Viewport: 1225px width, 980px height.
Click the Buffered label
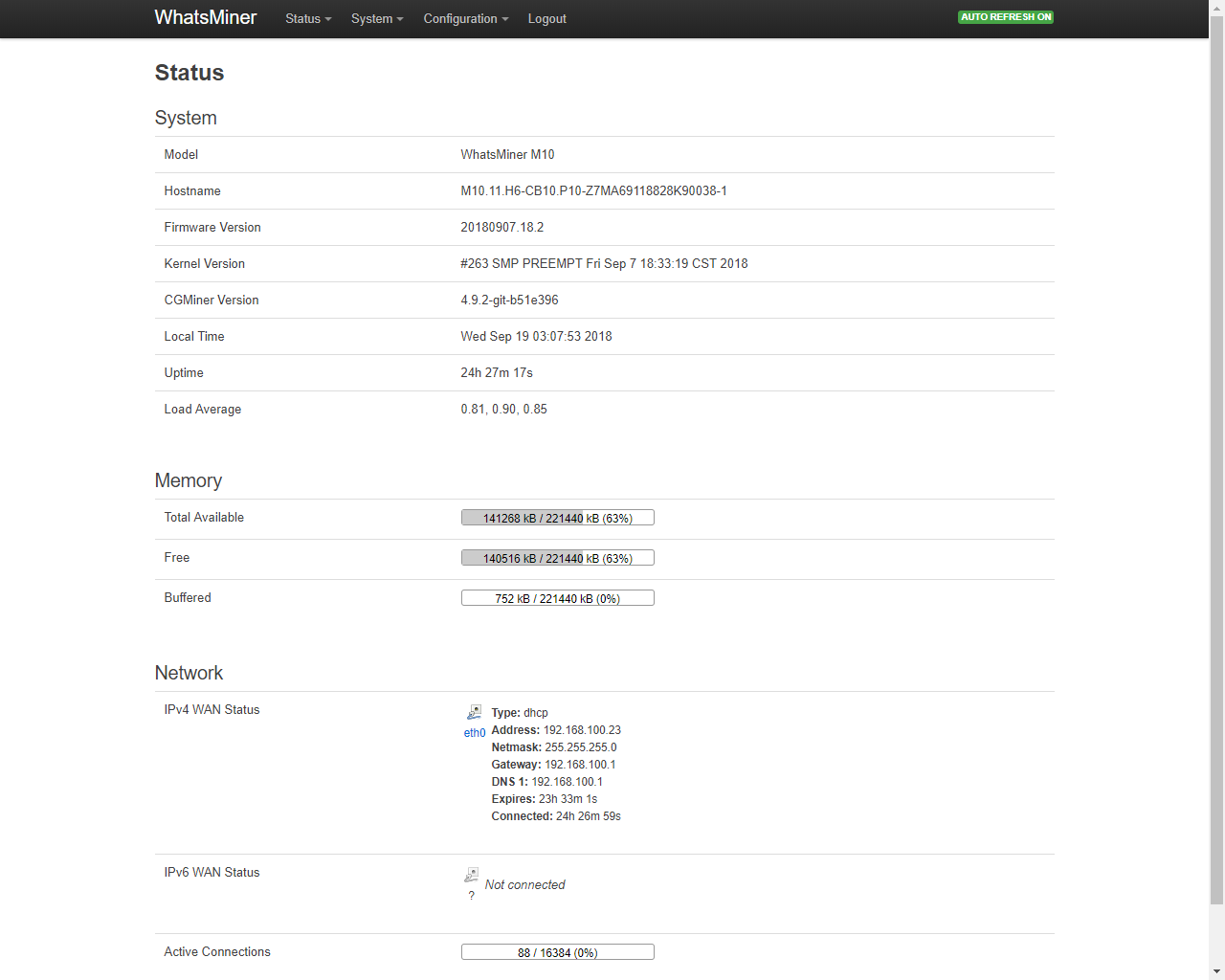click(x=188, y=598)
